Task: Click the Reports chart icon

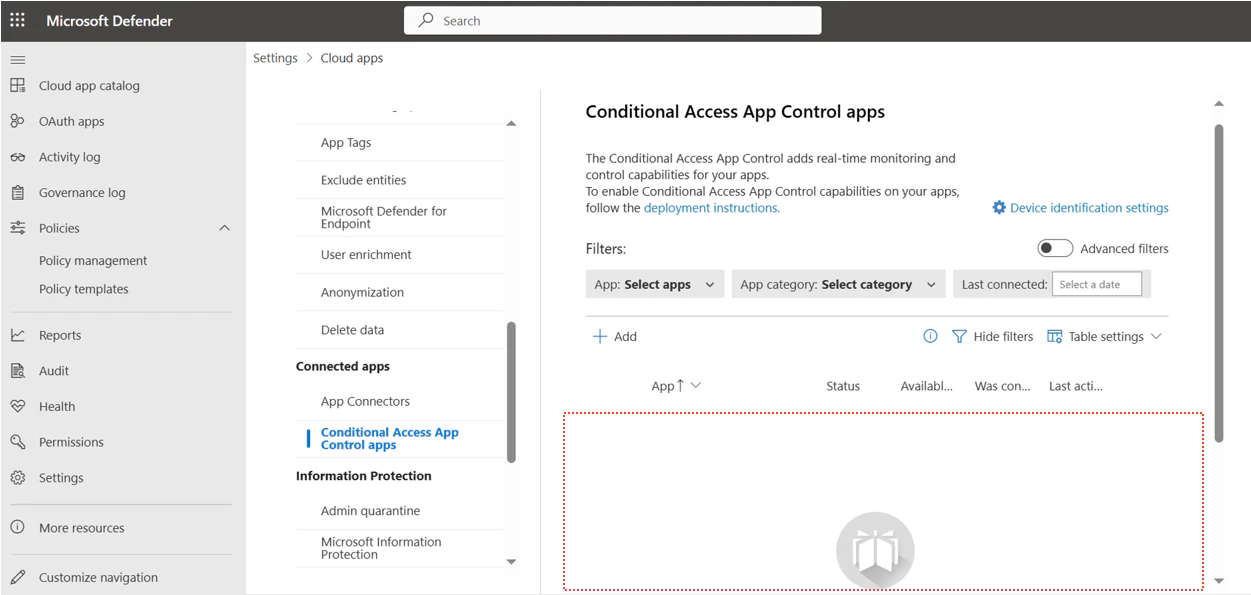Action: [18, 335]
